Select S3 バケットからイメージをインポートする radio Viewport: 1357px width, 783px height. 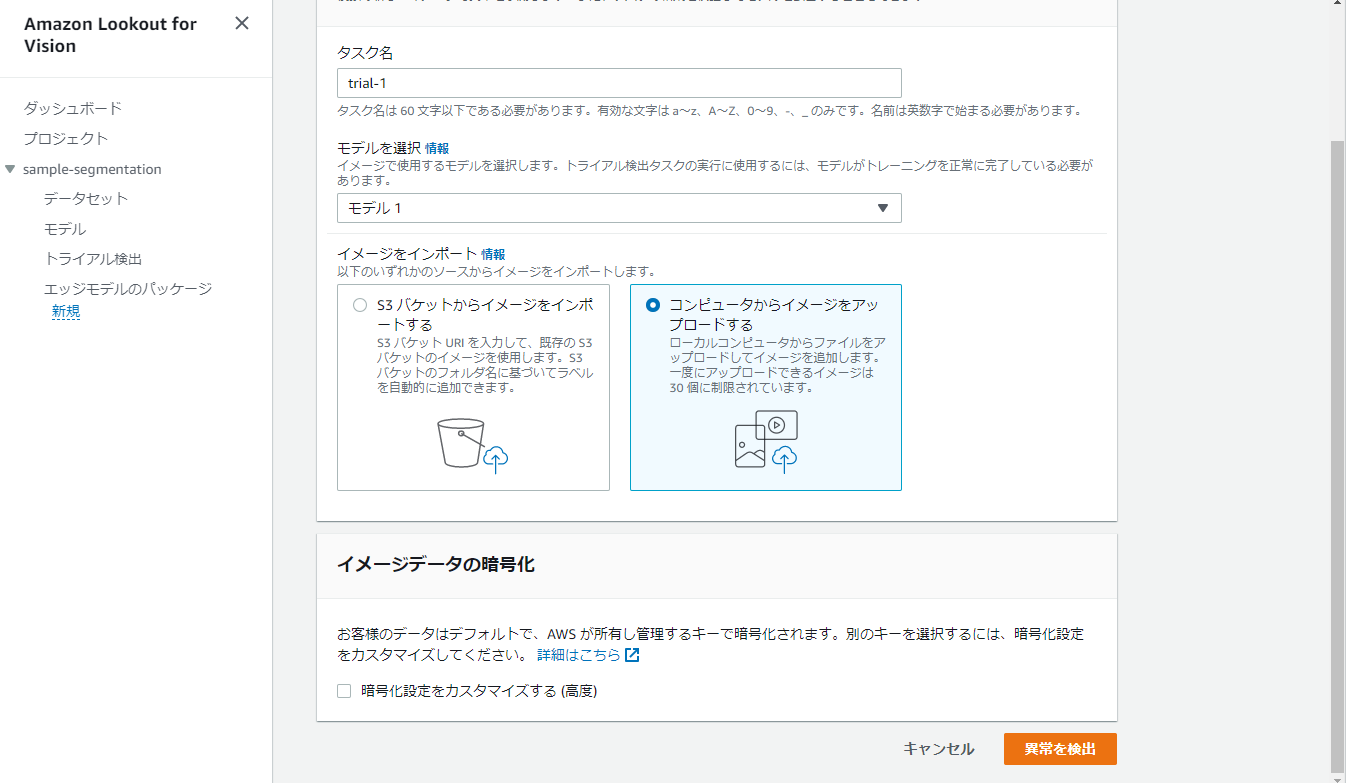tap(360, 306)
